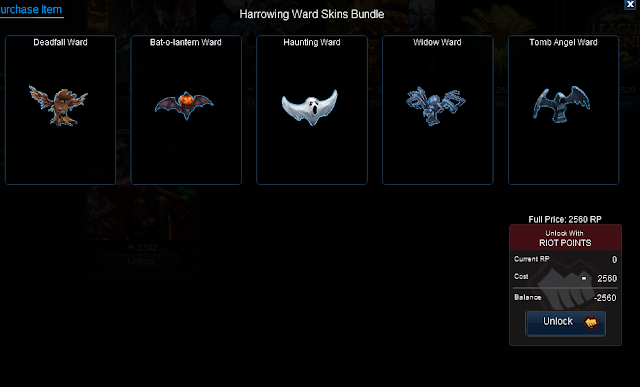Image resolution: width=640 pixels, height=387 pixels.
Task: Click the Tomb Angel Ward title label
Action: pos(563,42)
